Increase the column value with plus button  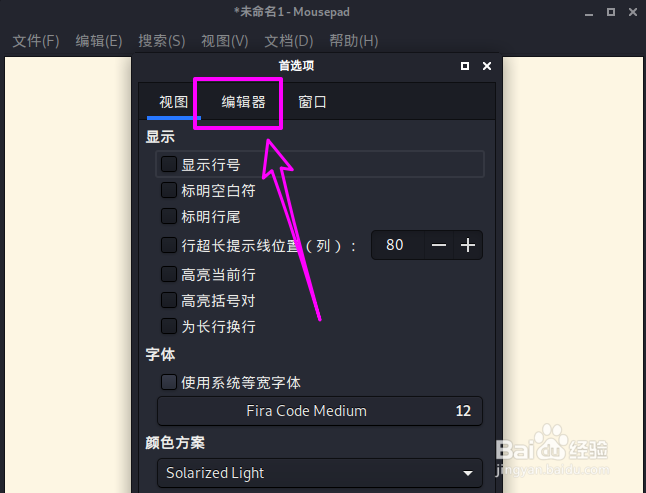468,245
